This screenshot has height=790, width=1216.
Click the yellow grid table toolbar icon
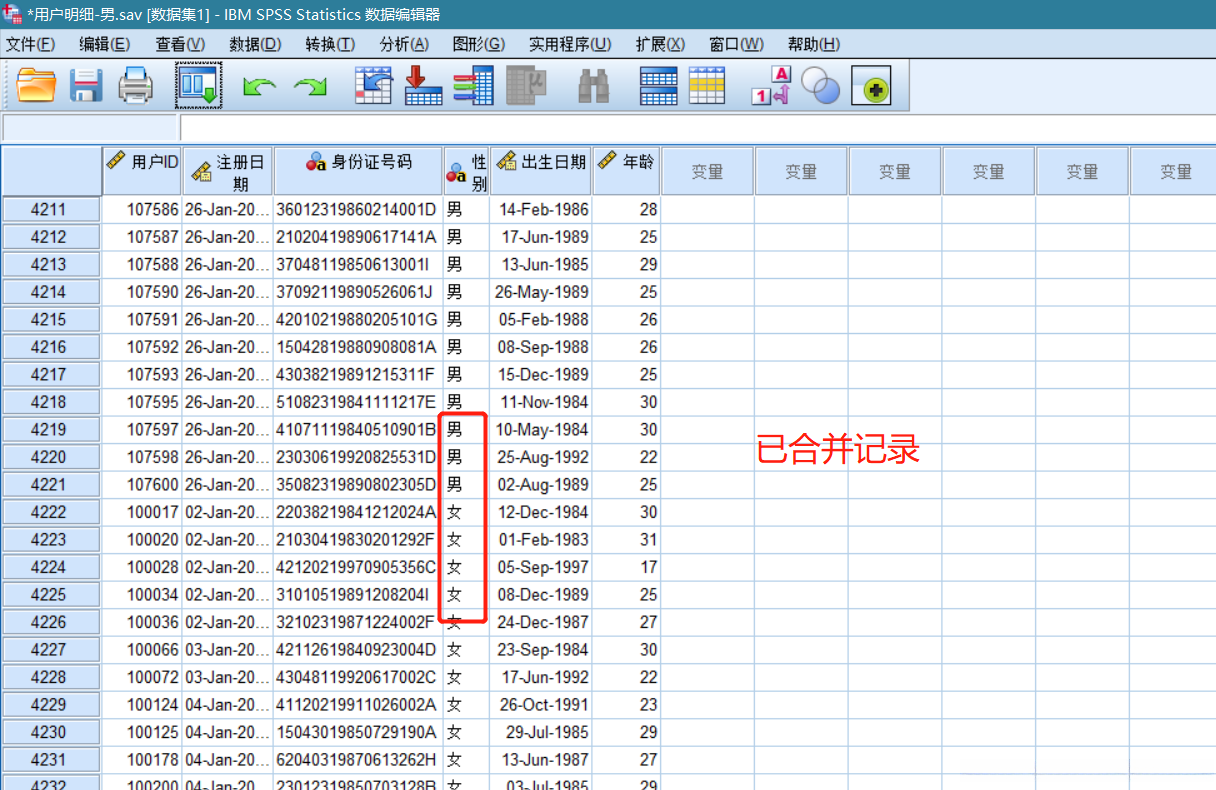706,86
